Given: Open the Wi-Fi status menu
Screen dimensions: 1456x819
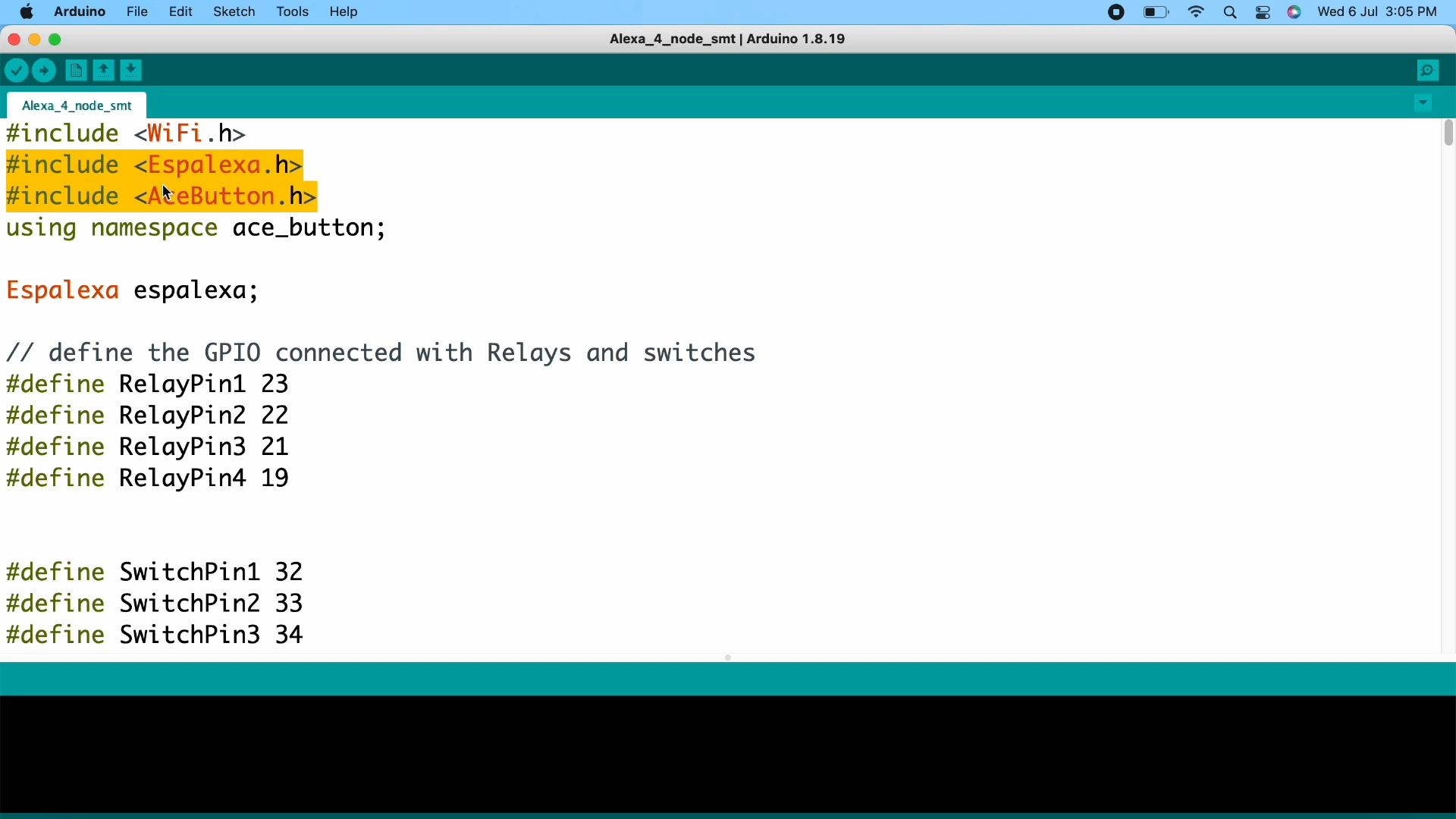Looking at the screenshot, I should point(1197,12).
